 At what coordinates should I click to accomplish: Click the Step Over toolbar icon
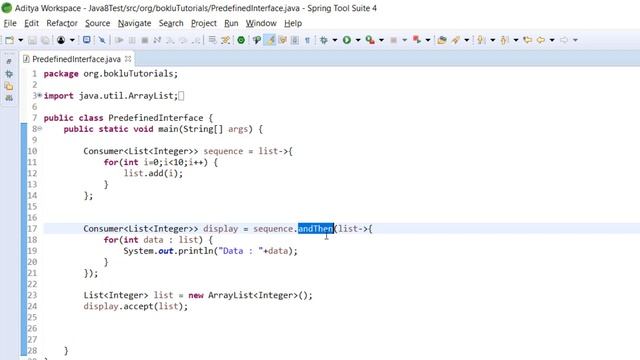(183, 40)
